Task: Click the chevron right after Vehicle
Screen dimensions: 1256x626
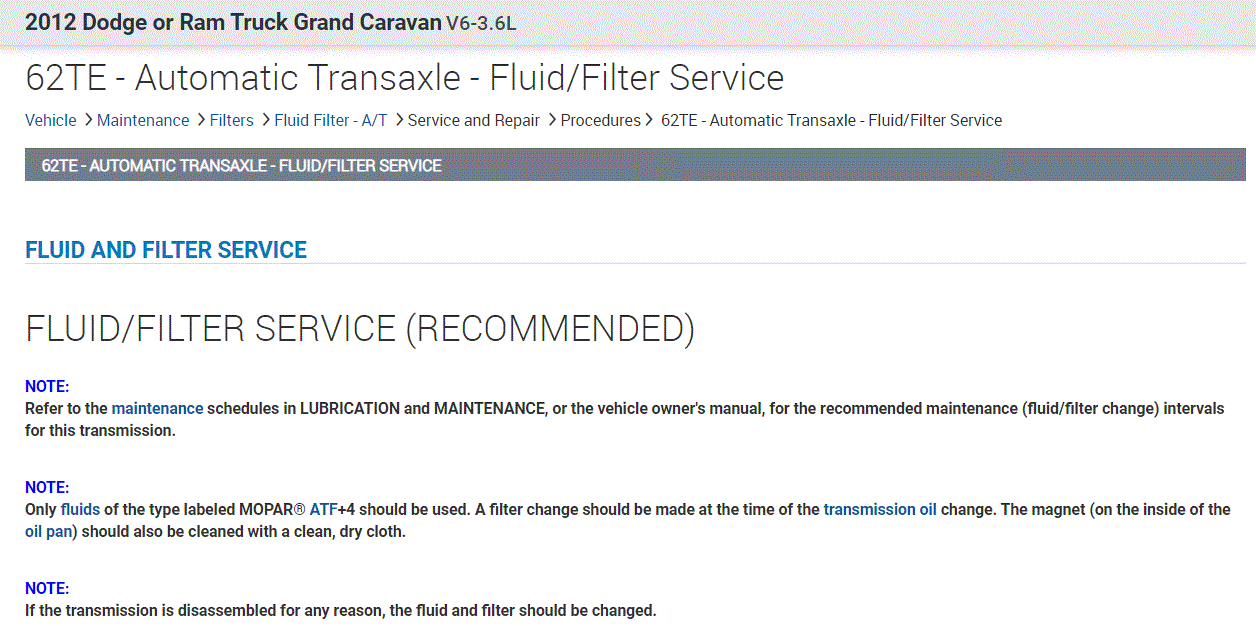Action: 87,120
